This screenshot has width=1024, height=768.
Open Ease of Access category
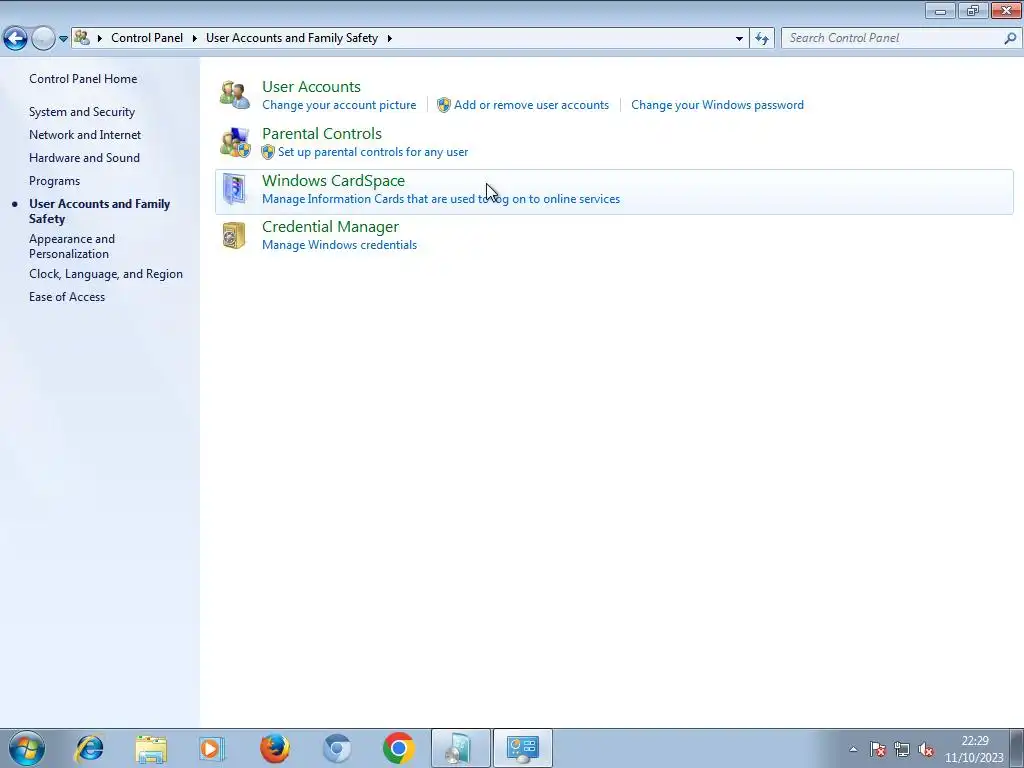click(x=67, y=296)
